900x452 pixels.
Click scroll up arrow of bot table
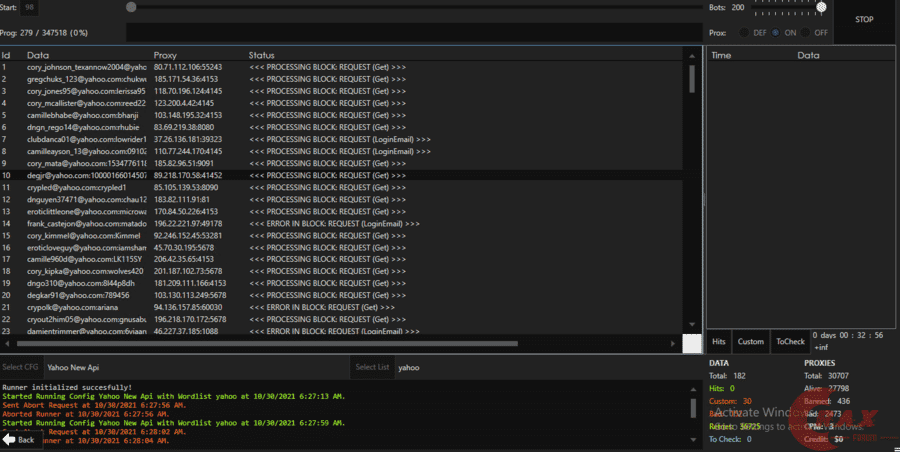pos(692,56)
